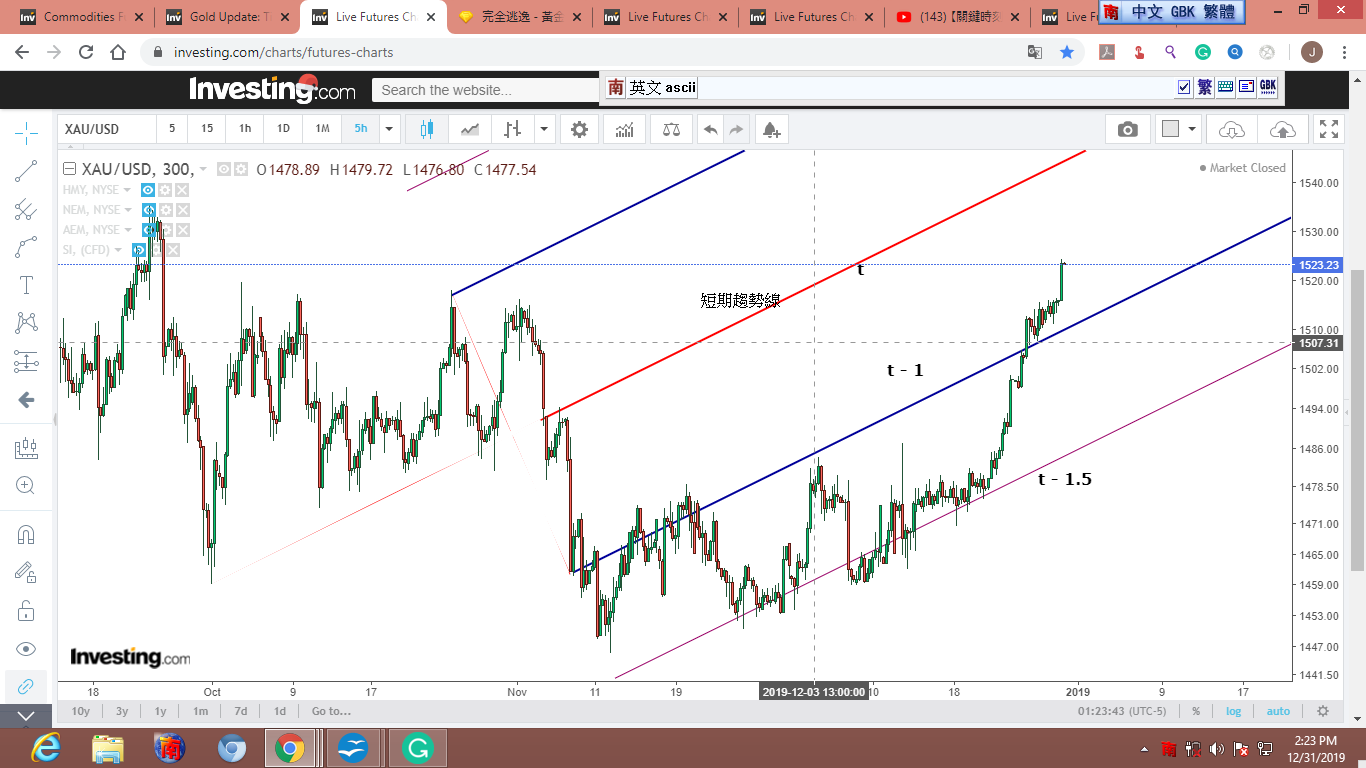Click the Compare scales icon

tap(671, 129)
